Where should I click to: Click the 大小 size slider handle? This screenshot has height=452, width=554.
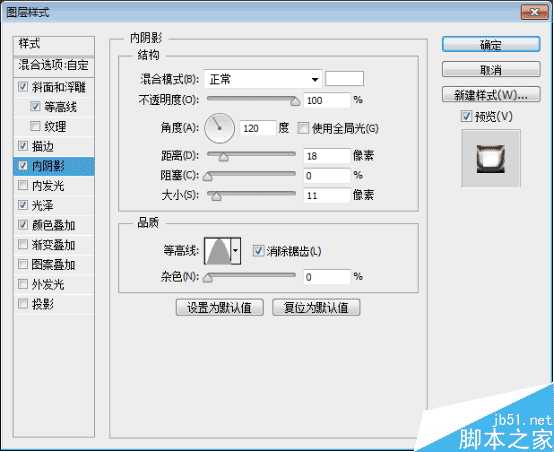pyautogui.click(x=216, y=196)
